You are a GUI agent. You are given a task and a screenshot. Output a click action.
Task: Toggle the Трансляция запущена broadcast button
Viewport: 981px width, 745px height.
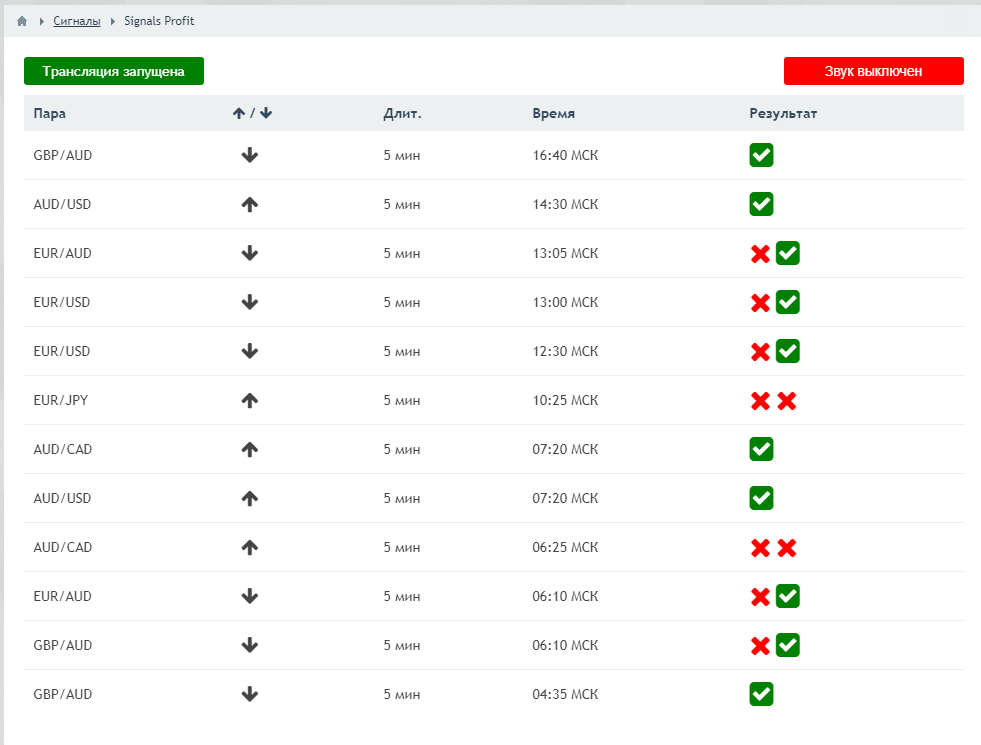click(114, 71)
